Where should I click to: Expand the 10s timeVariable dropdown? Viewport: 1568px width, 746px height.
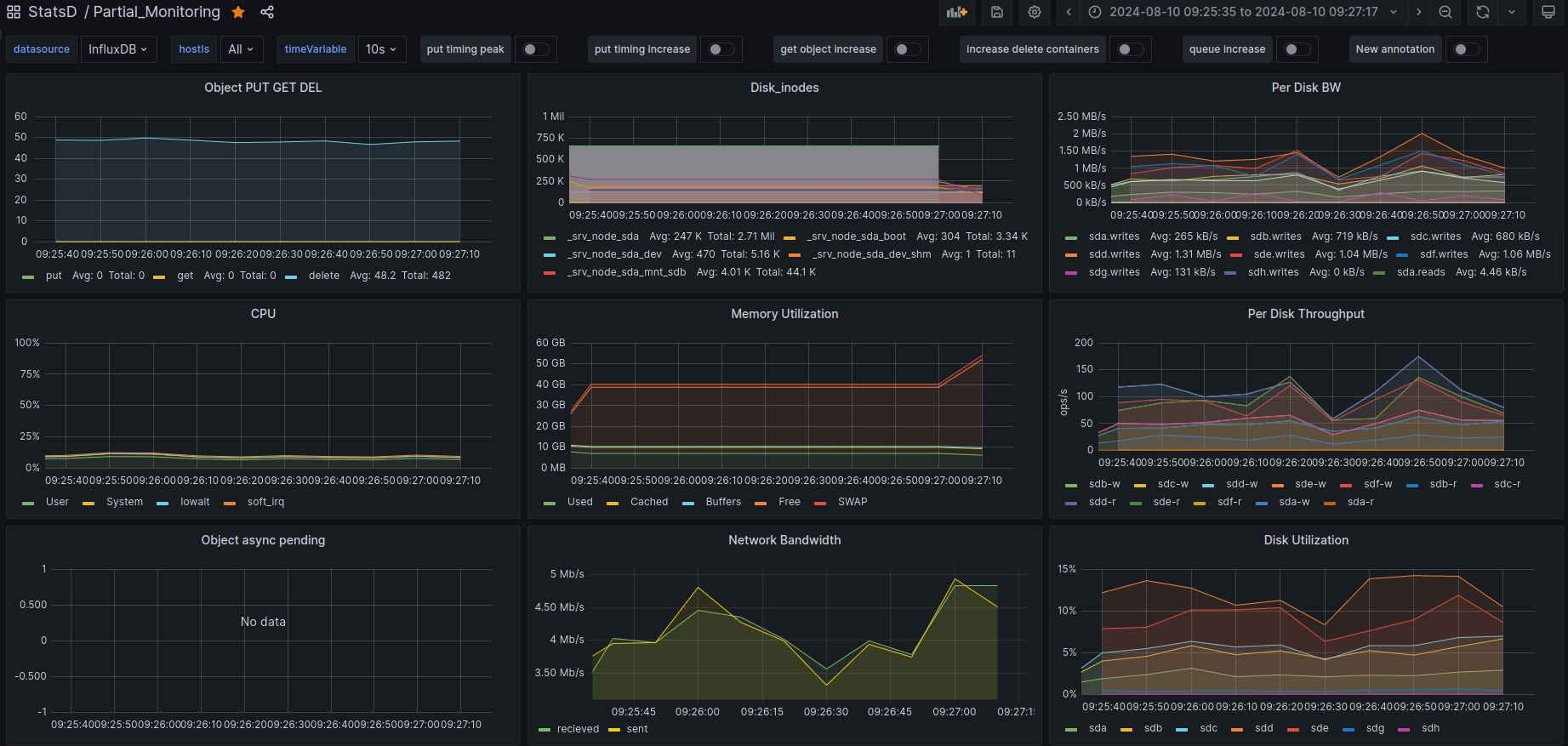381,49
